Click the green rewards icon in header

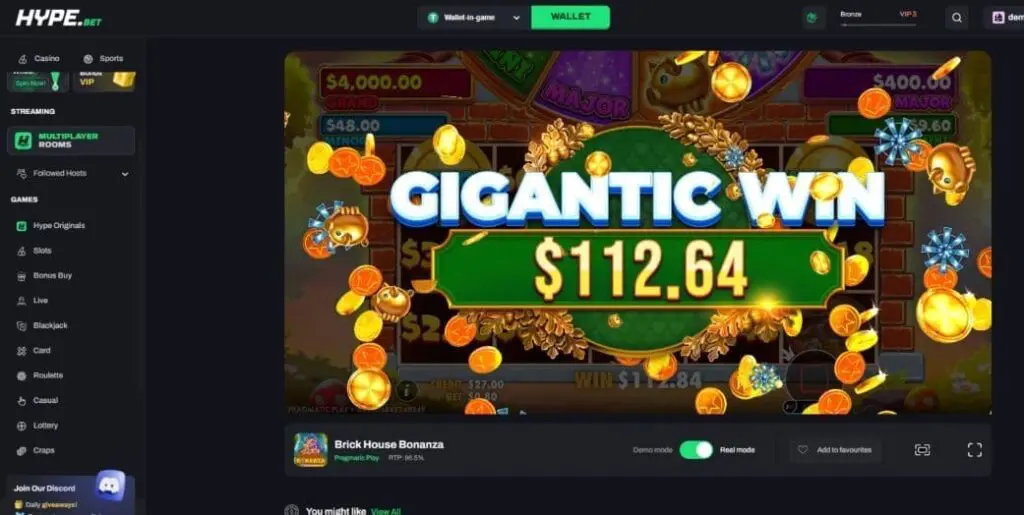[812, 18]
